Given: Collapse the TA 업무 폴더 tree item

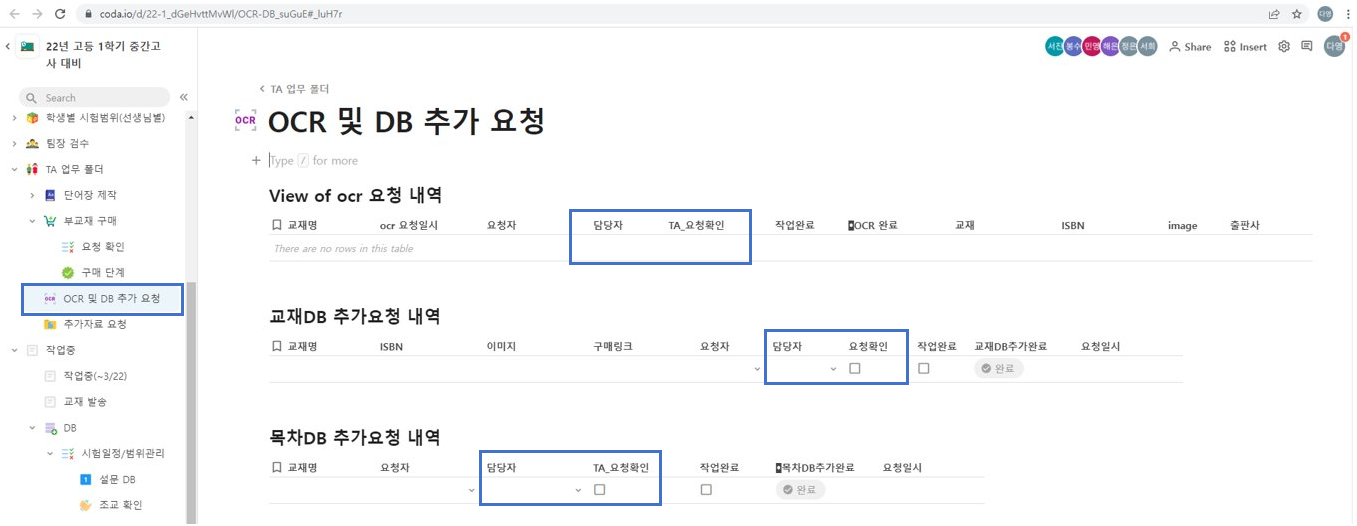Looking at the screenshot, I should point(14,169).
